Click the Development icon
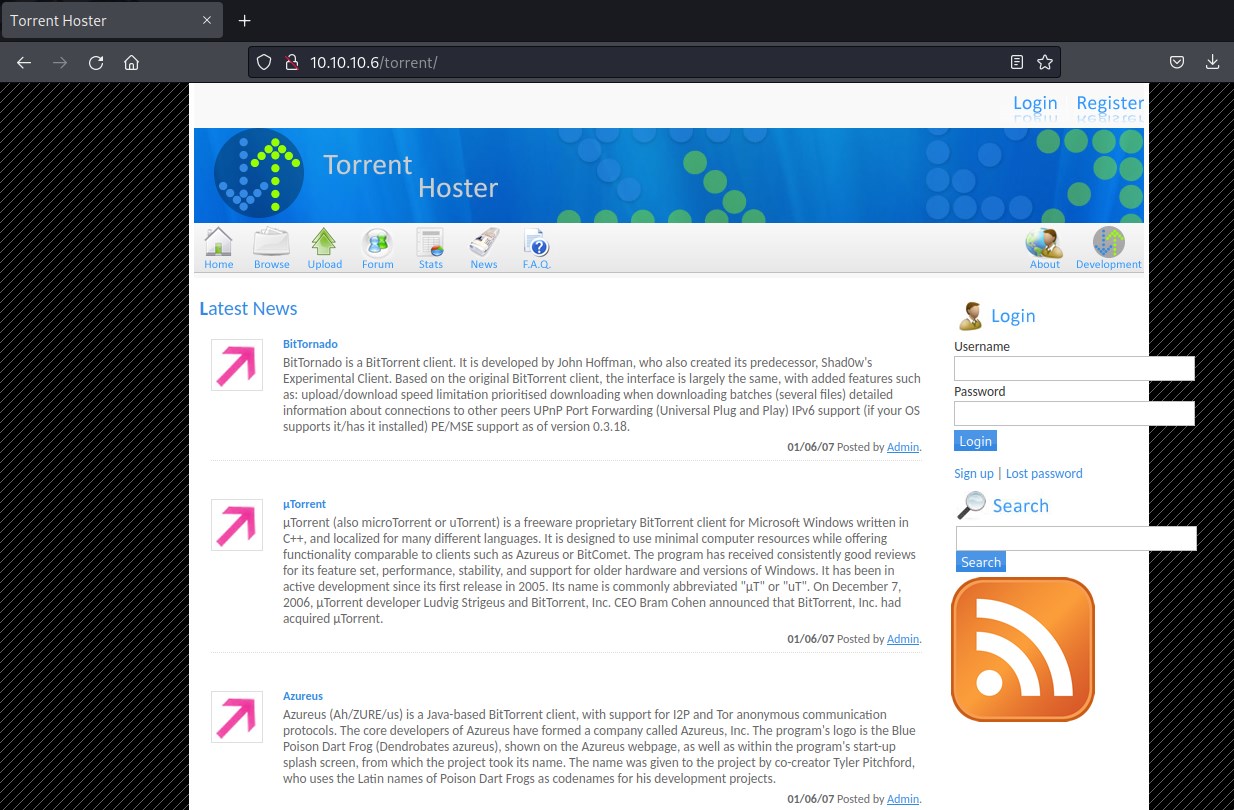The height and width of the screenshot is (810, 1234). pyautogui.click(x=1108, y=247)
